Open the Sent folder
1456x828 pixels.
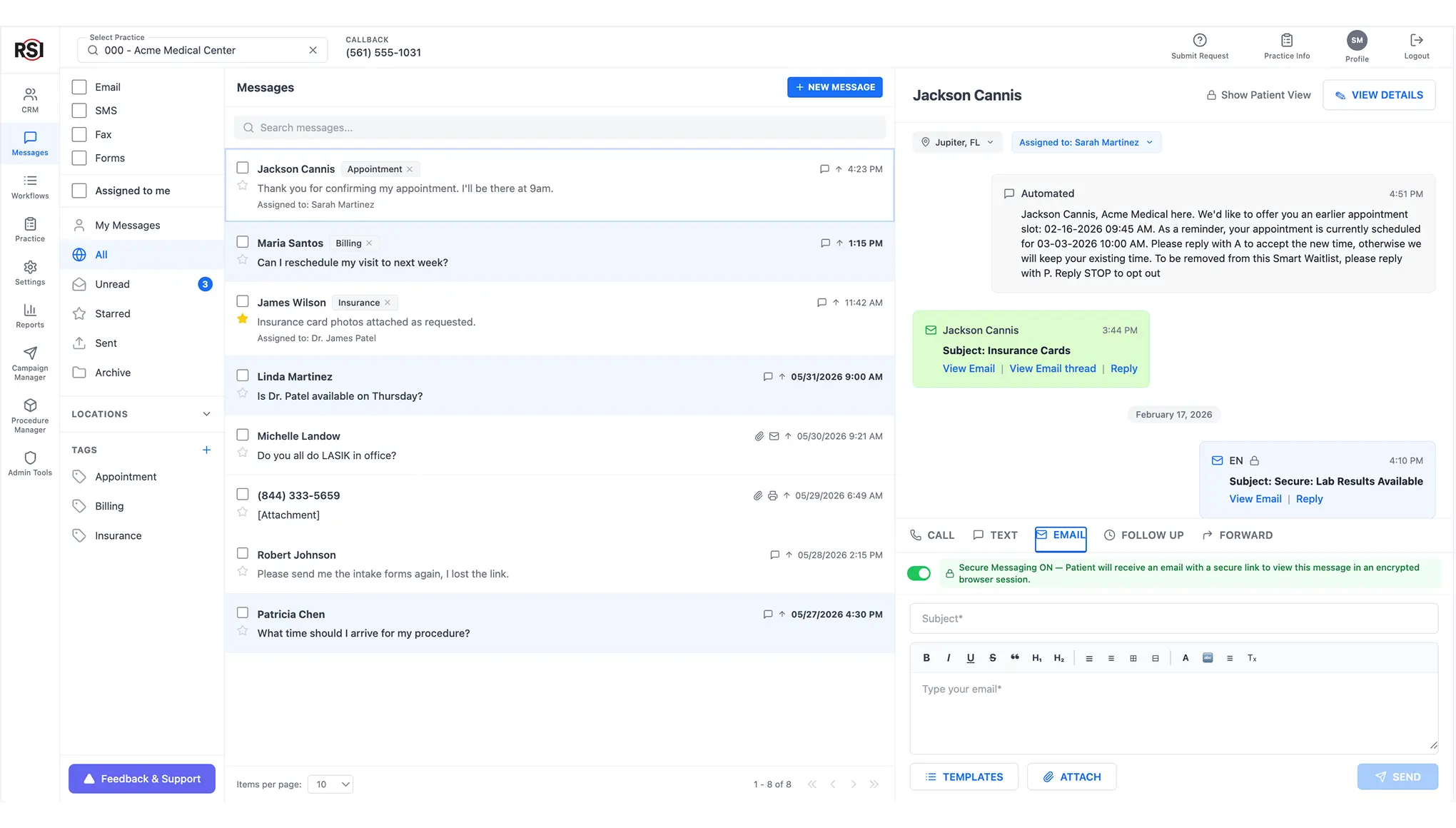[141, 343]
